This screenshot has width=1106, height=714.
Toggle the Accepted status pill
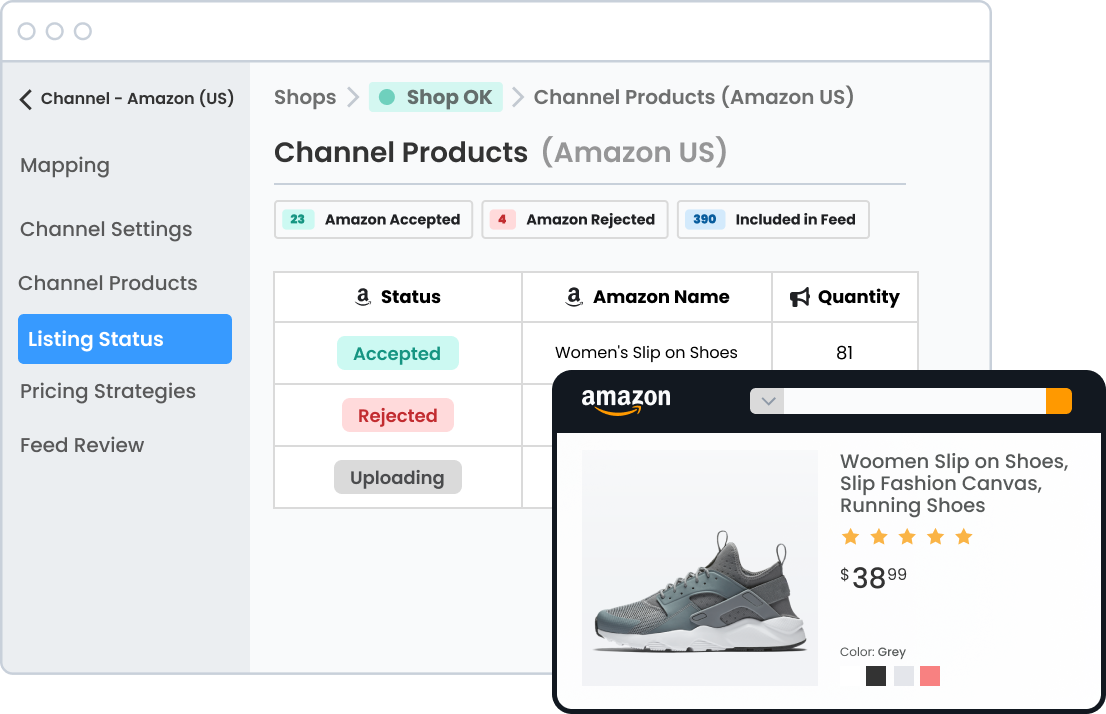point(398,353)
